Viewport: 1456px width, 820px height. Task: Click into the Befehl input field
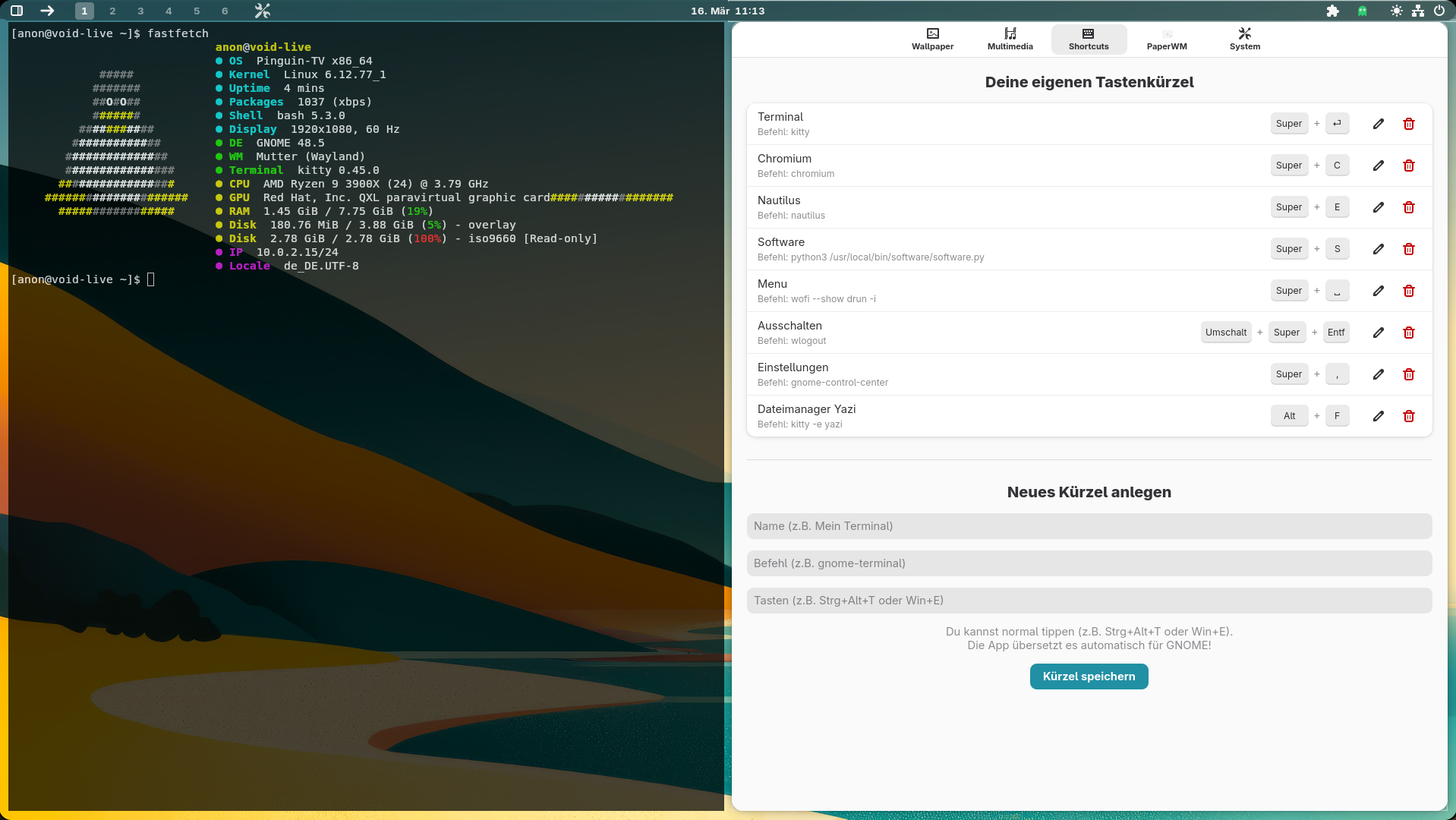click(1089, 563)
